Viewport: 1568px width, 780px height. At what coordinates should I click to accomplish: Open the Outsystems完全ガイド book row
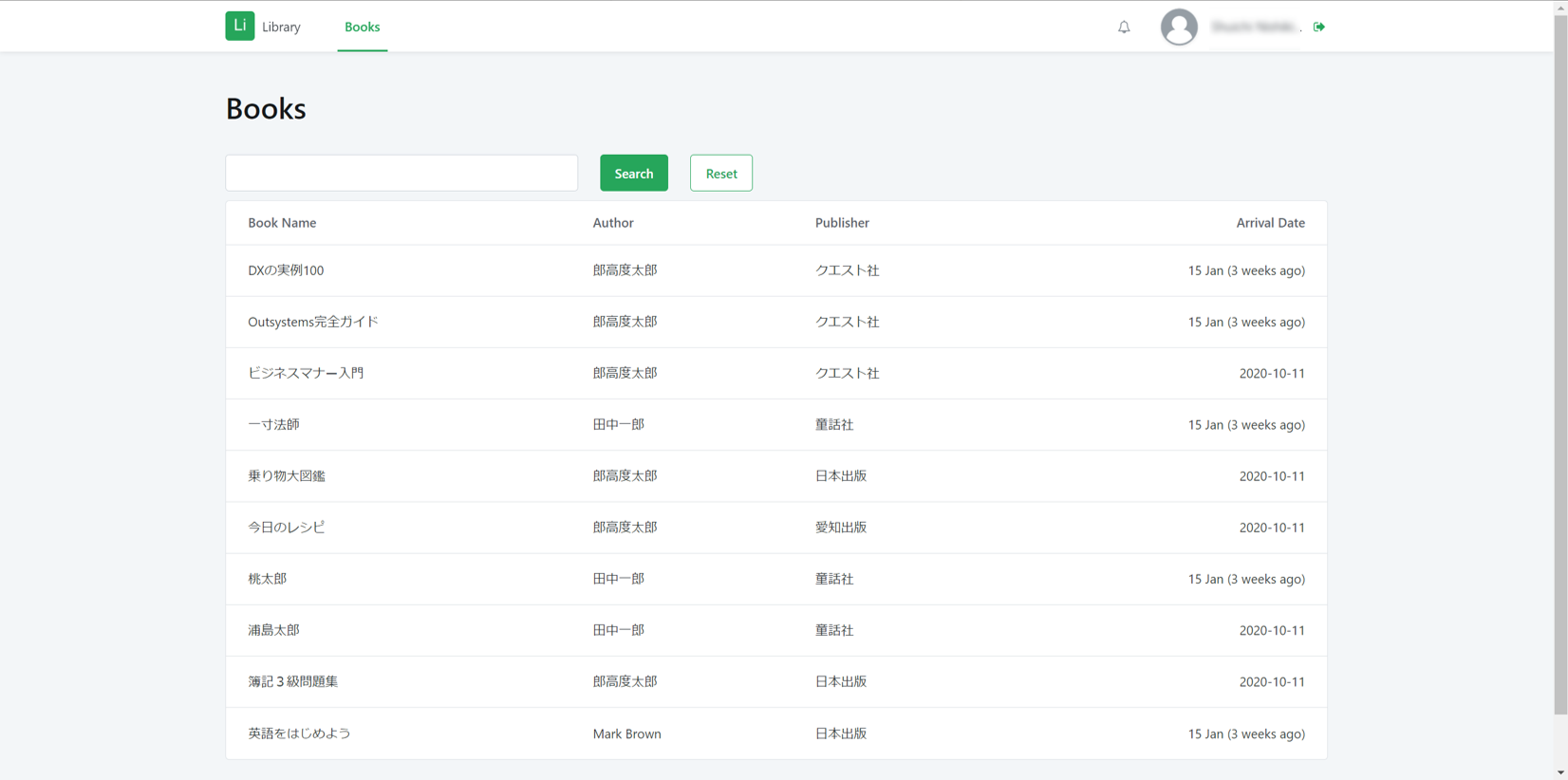(x=776, y=322)
